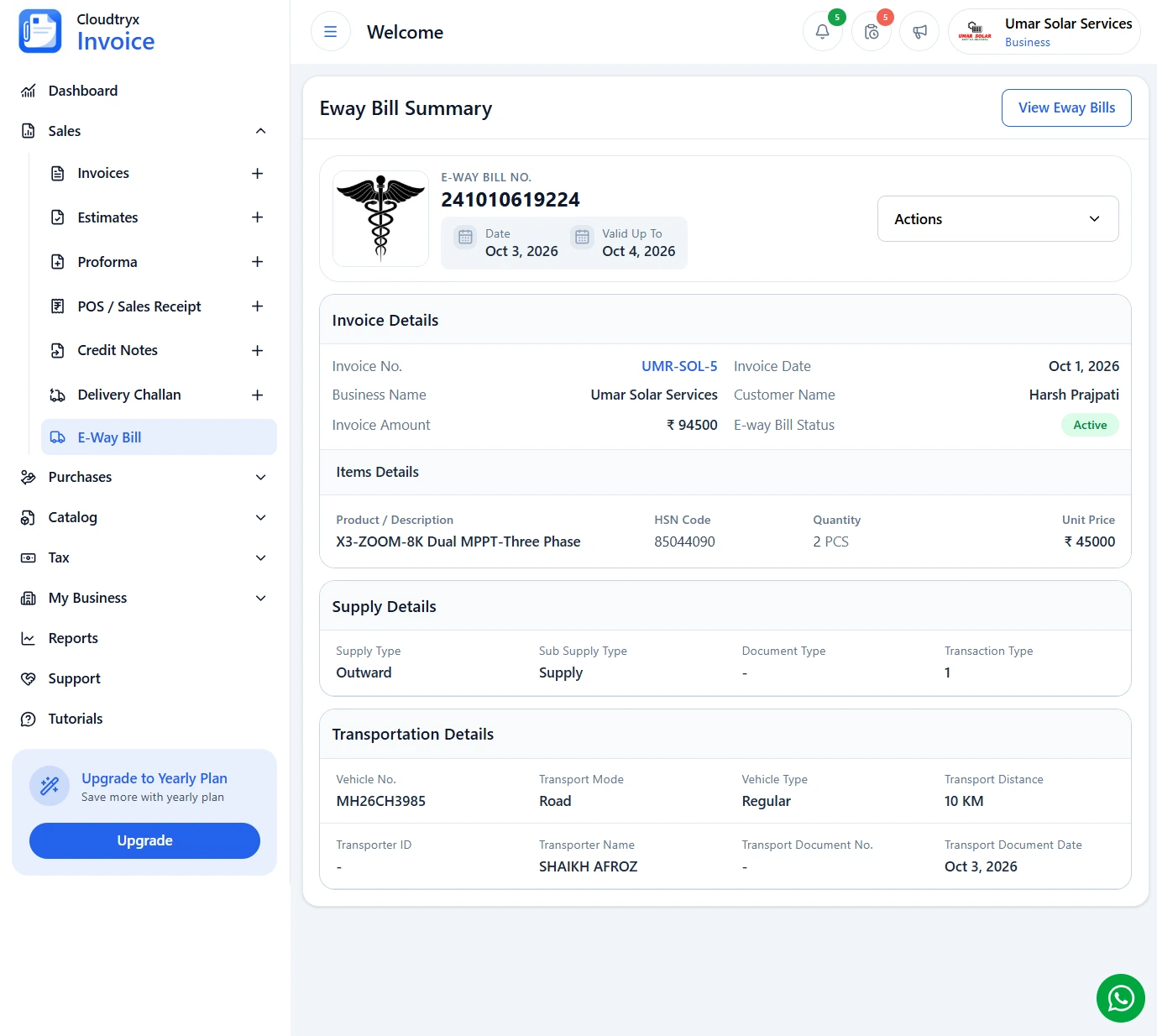This screenshot has height=1036, width=1157.
Task: Toggle the hamburger sidebar menu
Action: [x=331, y=32]
